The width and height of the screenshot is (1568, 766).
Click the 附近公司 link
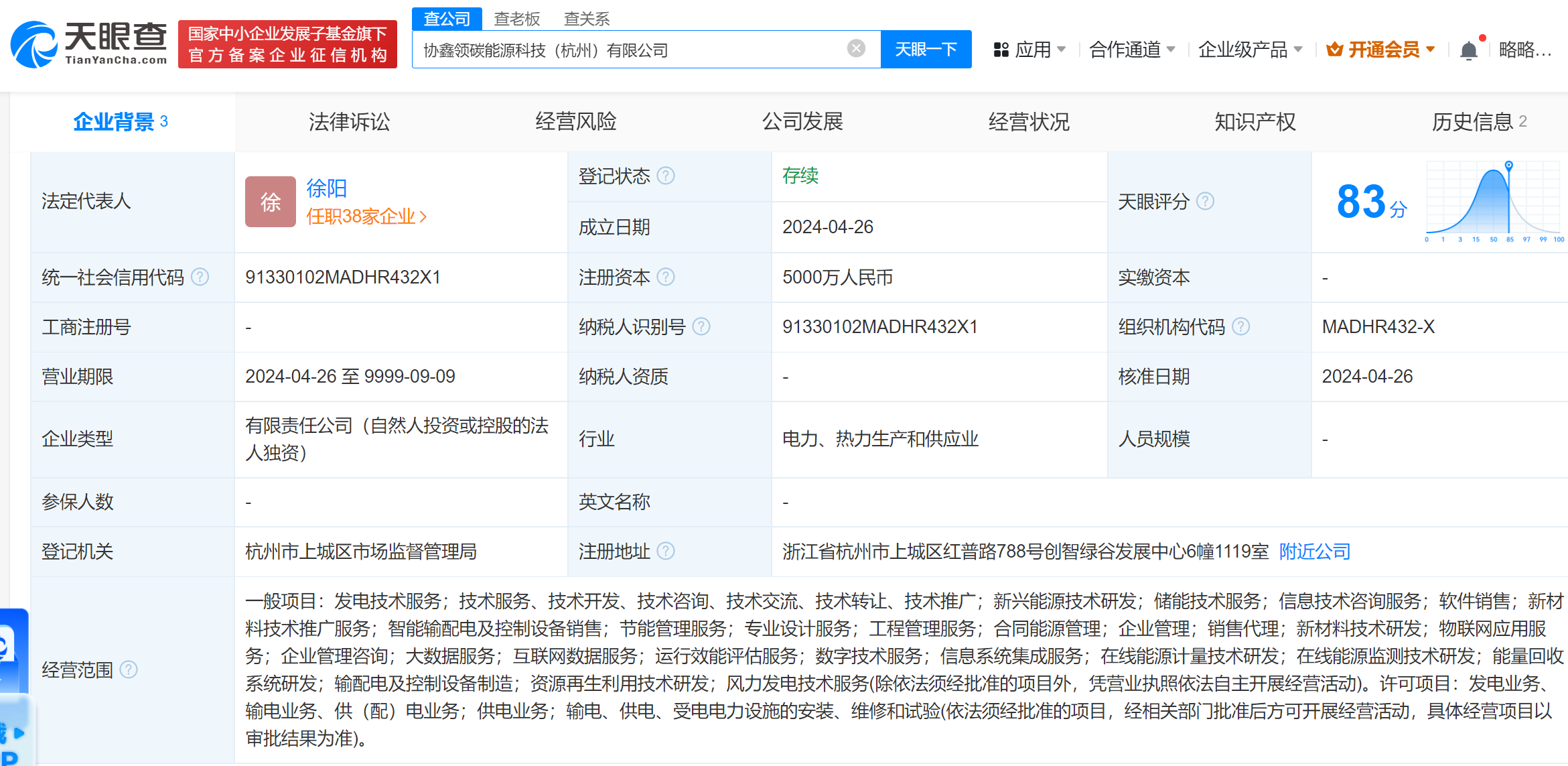tap(1314, 552)
